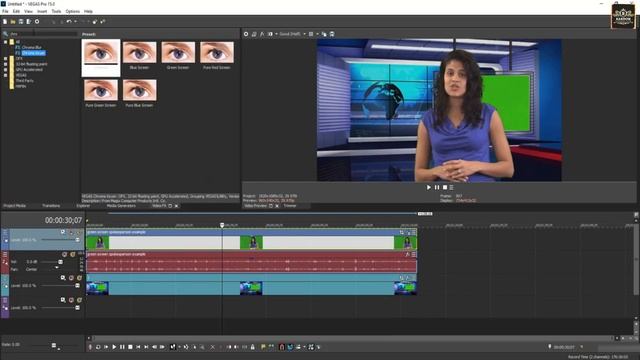The image size is (640, 360).
Task: Adjust the audio track Vol slider
Action: click(60, 262)
